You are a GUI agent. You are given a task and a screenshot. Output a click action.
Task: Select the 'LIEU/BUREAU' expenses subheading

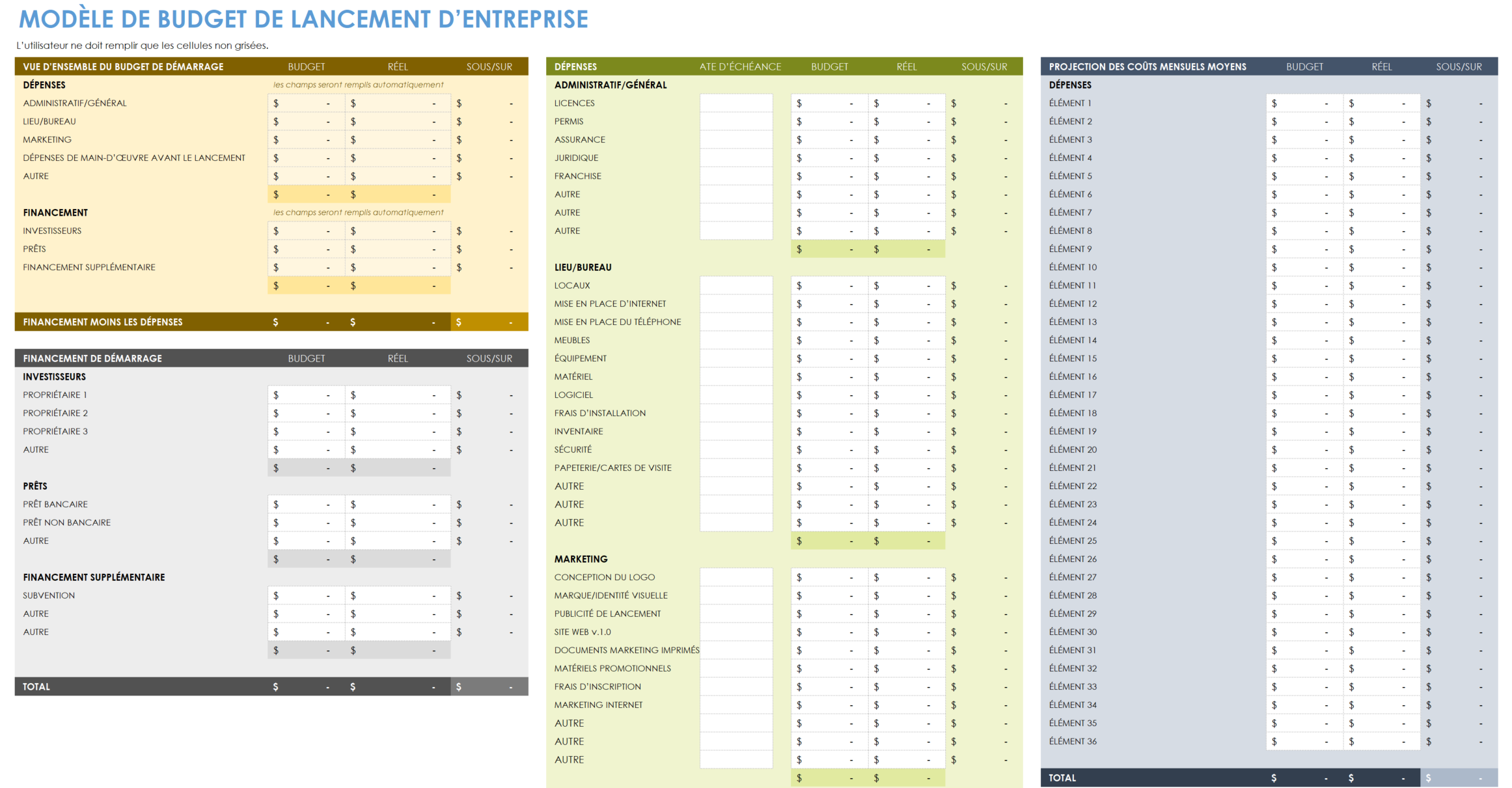(583, 267)
